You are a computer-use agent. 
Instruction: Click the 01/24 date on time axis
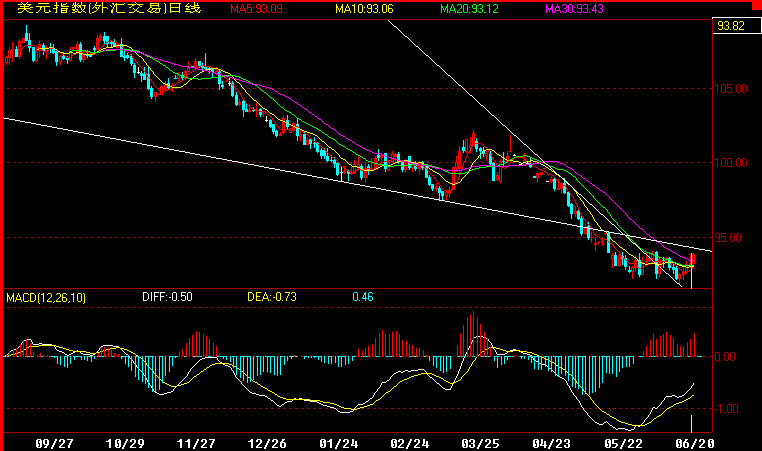pyautogui.click(x=339, y=442)
